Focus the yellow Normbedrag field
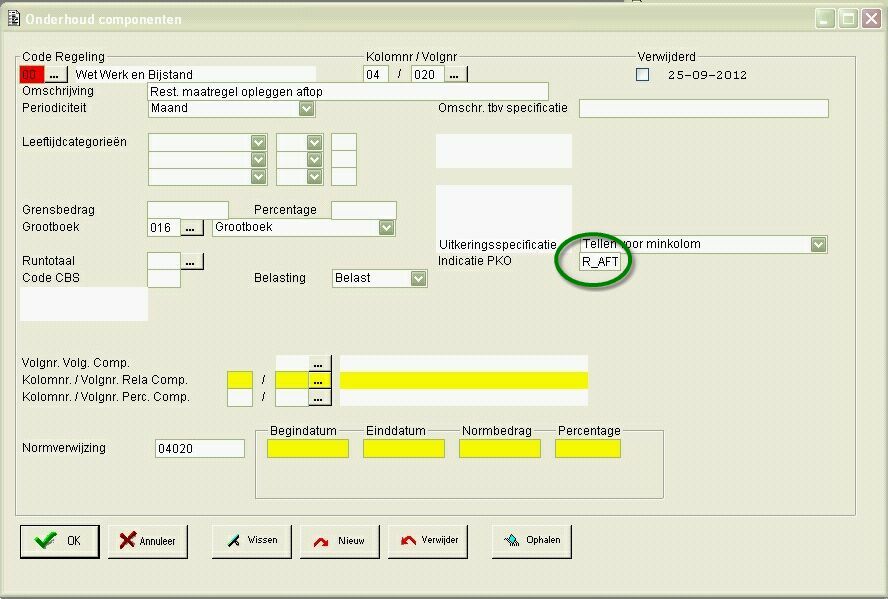The width and height of the screenshot is (888, 599). (500, 448)
